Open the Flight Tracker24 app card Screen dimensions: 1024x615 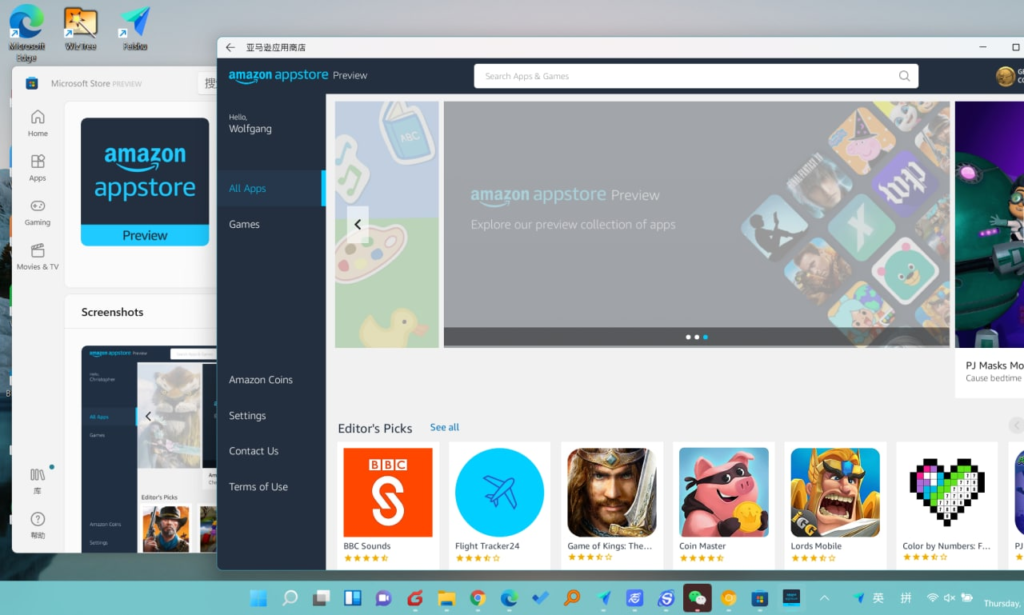click(x=500, y=505)
